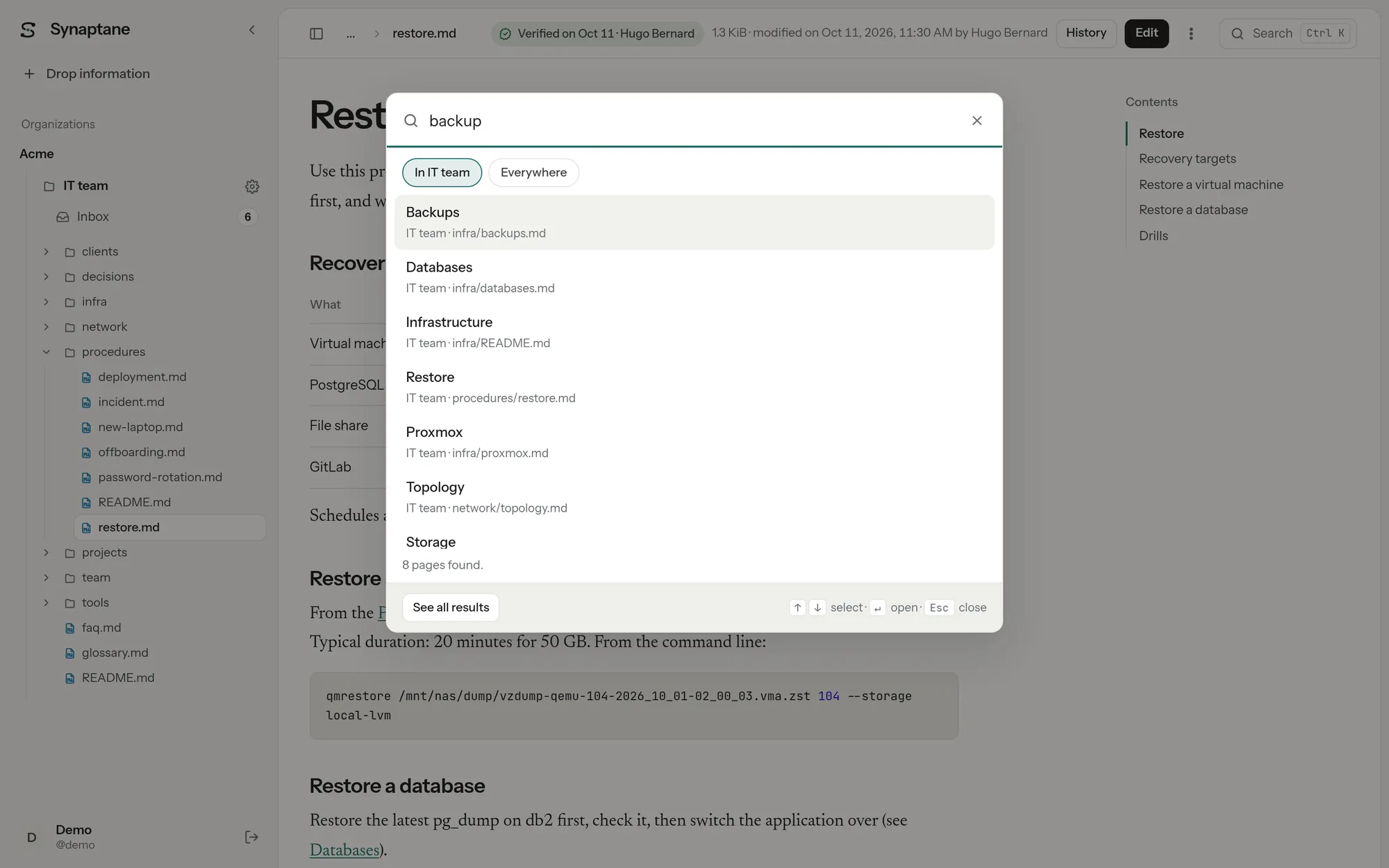
Task: Open password-rotation.md in sidebar
Action: click(x=160, y=477)
